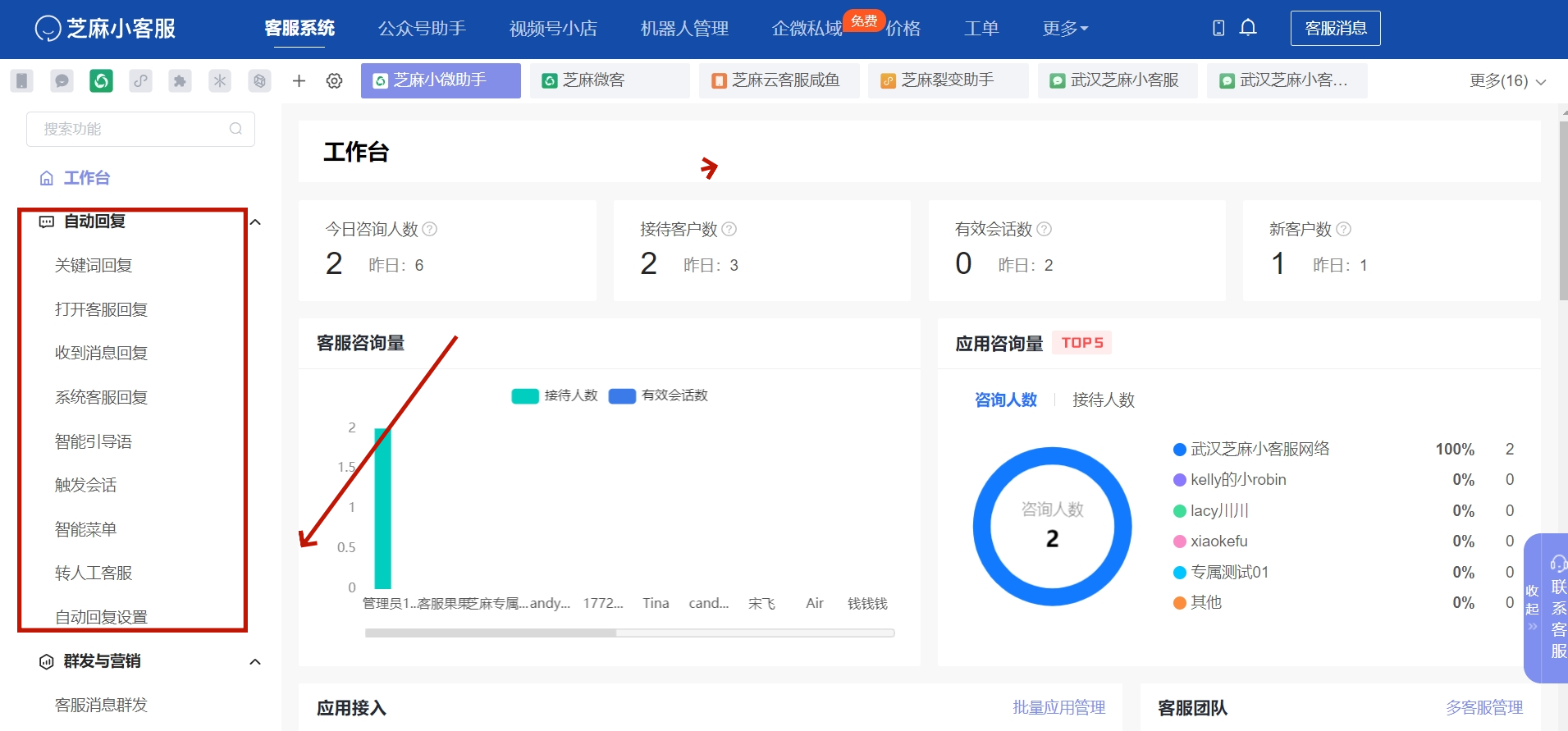Open 工单 in top navigation
Viewport: 1568px width, 731px height.
point(981,28)
